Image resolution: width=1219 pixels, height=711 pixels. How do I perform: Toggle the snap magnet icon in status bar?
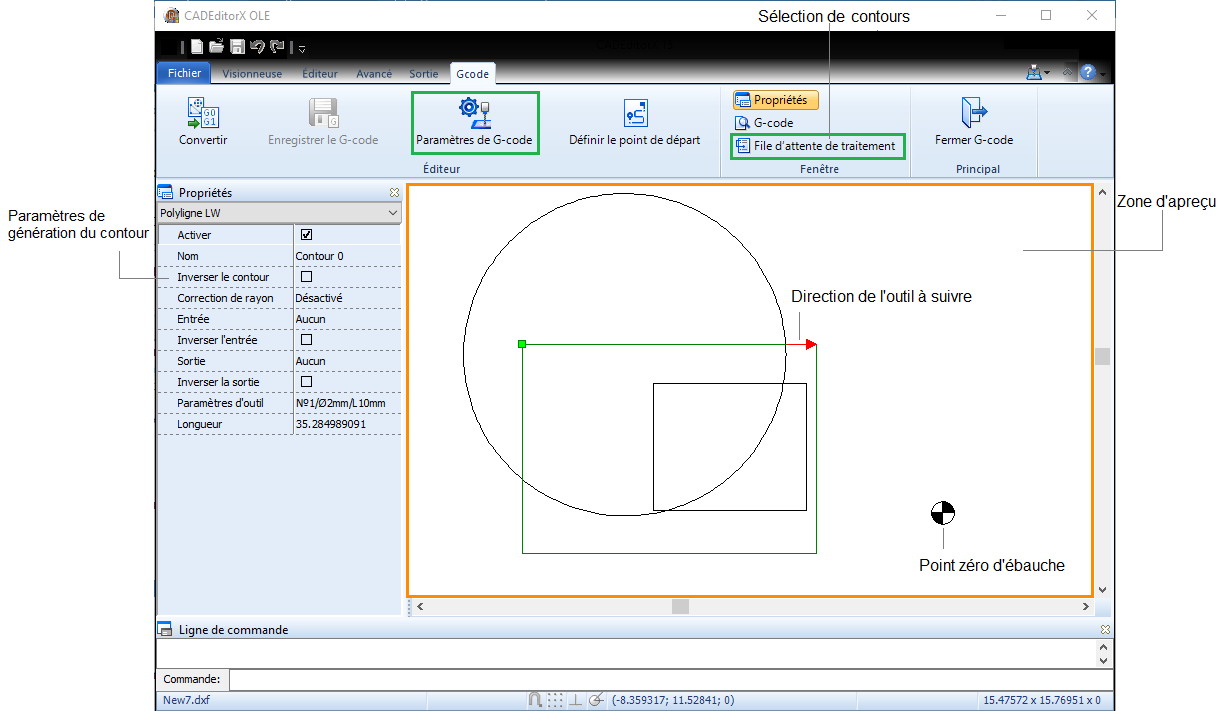[x=535, y=700]
